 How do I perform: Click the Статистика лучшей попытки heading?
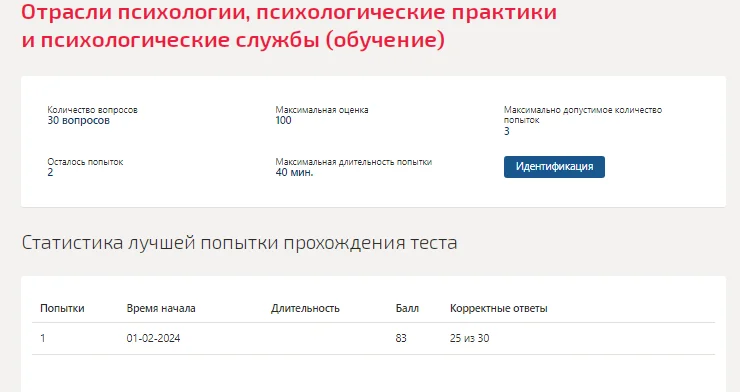239,243
